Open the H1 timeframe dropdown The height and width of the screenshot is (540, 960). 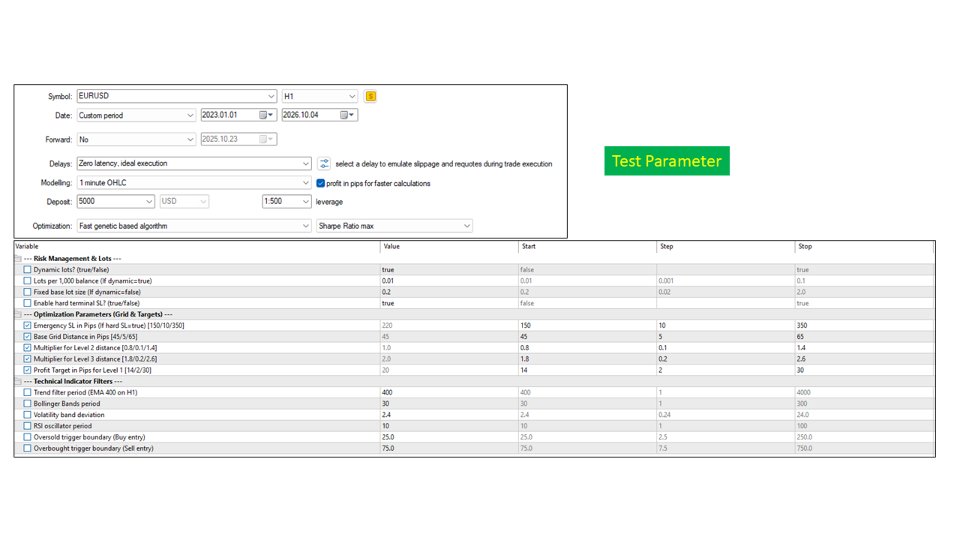pyautogui.click(x=320, y=96)
